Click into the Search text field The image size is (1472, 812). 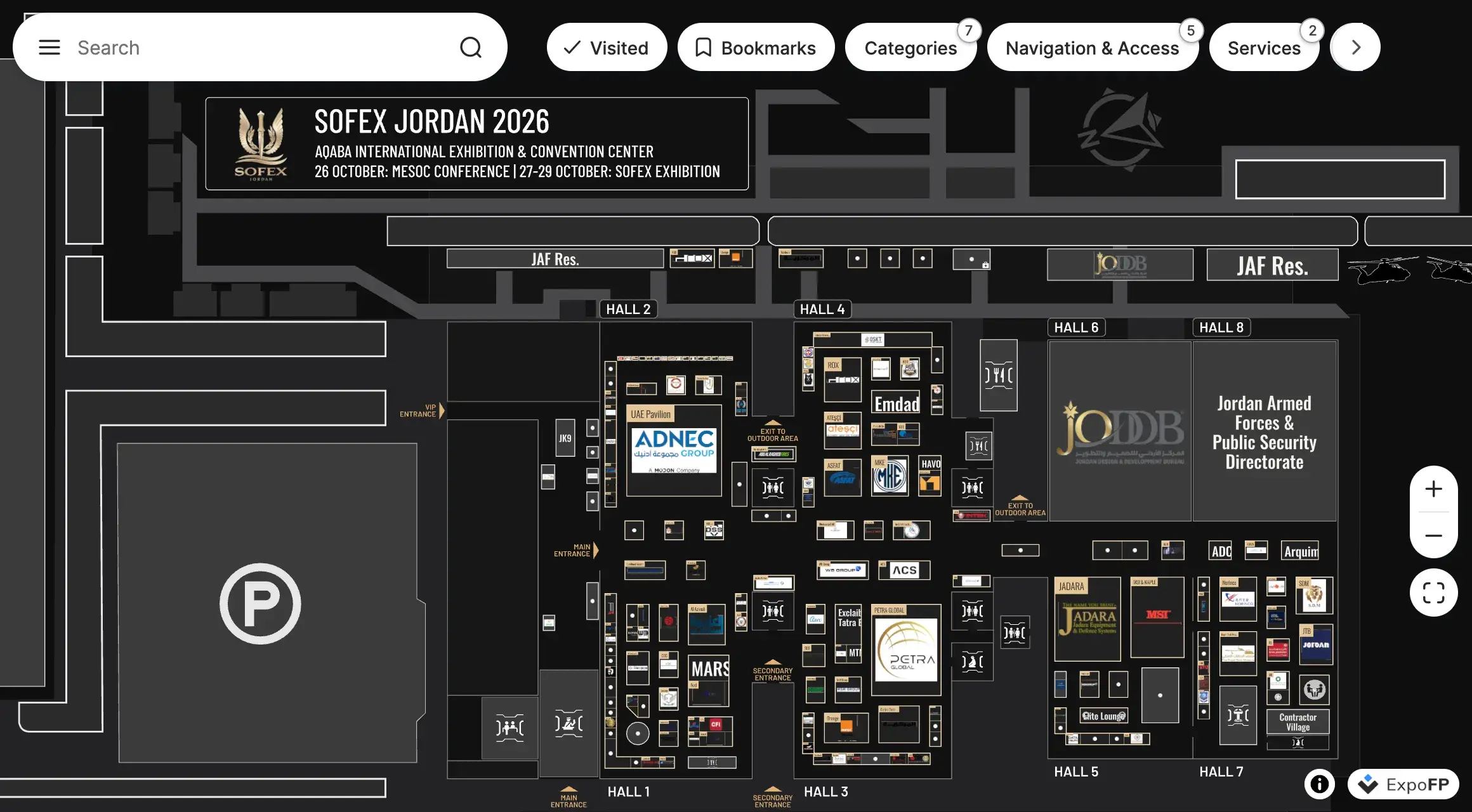260,48
